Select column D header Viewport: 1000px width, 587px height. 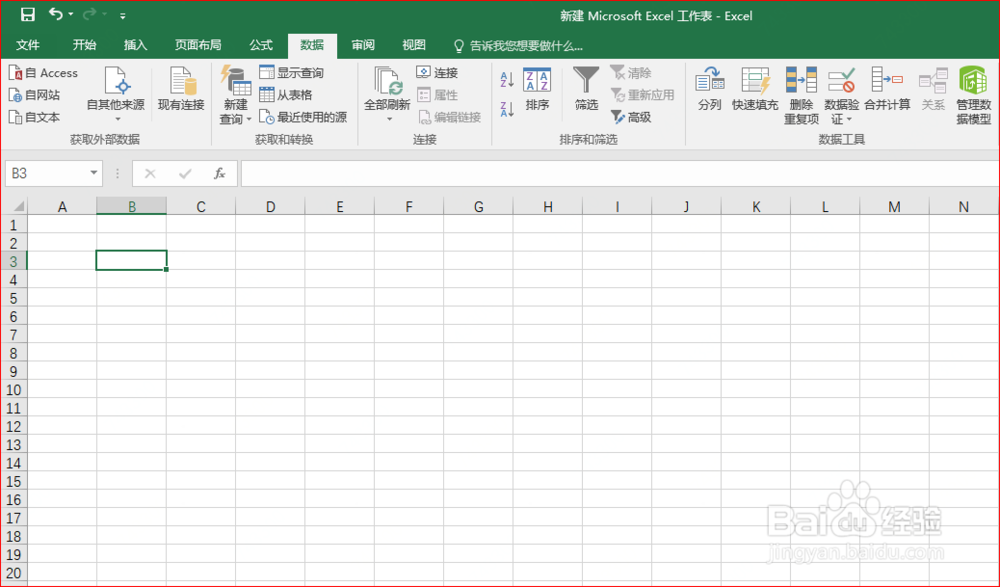point(270,206)
